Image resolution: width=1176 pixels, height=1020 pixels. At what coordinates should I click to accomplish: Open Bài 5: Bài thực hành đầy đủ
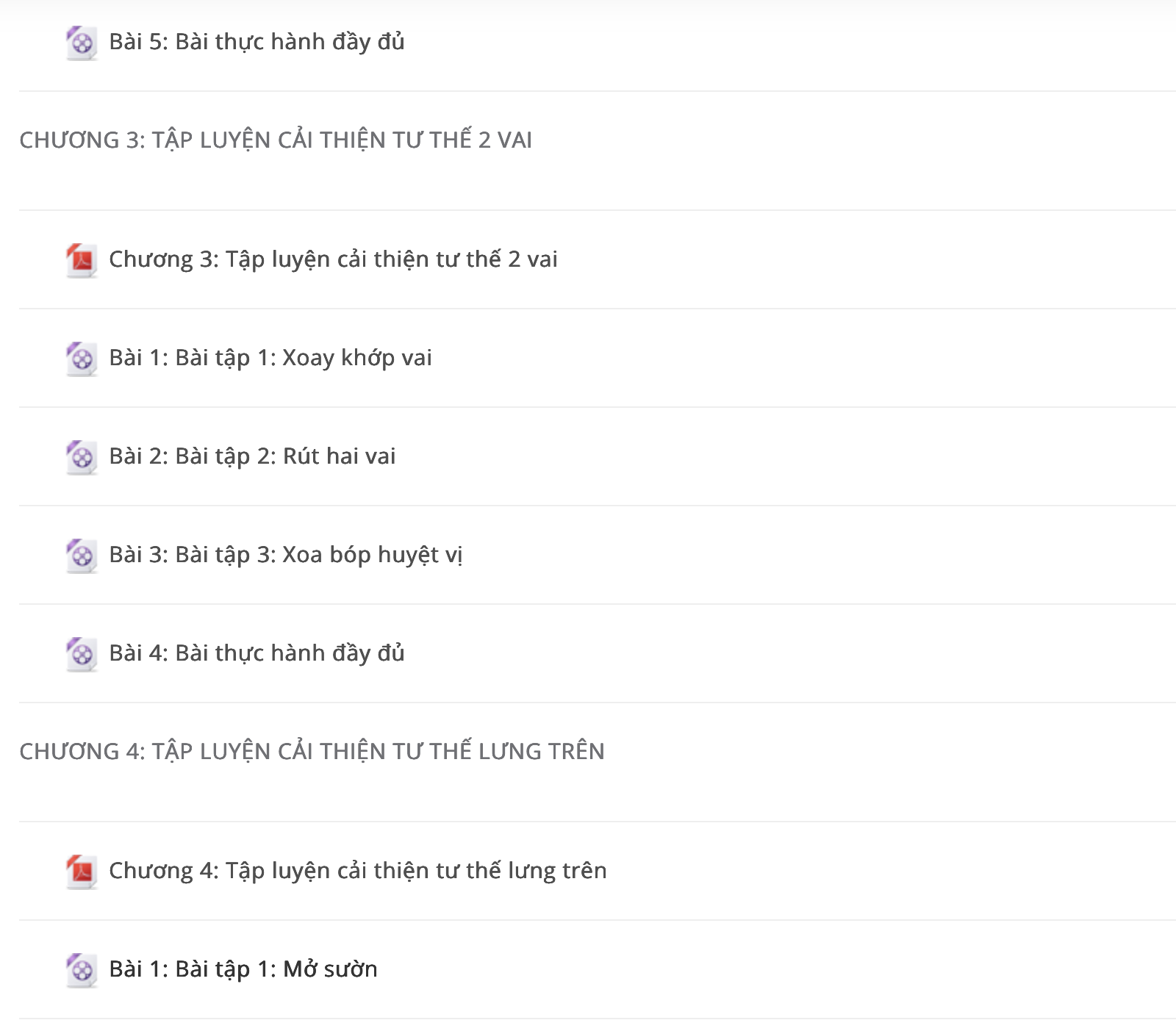point(257,42)
